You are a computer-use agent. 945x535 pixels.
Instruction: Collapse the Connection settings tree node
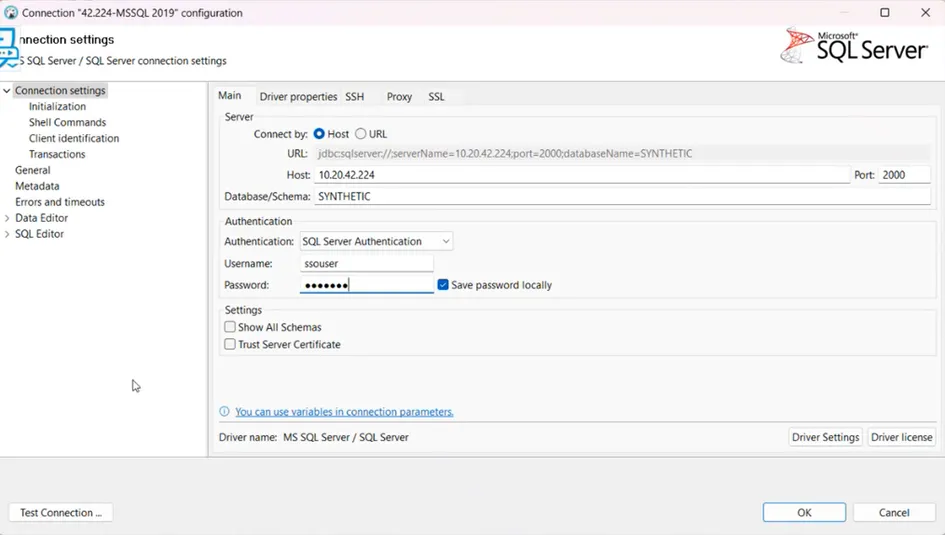(7, 90)
